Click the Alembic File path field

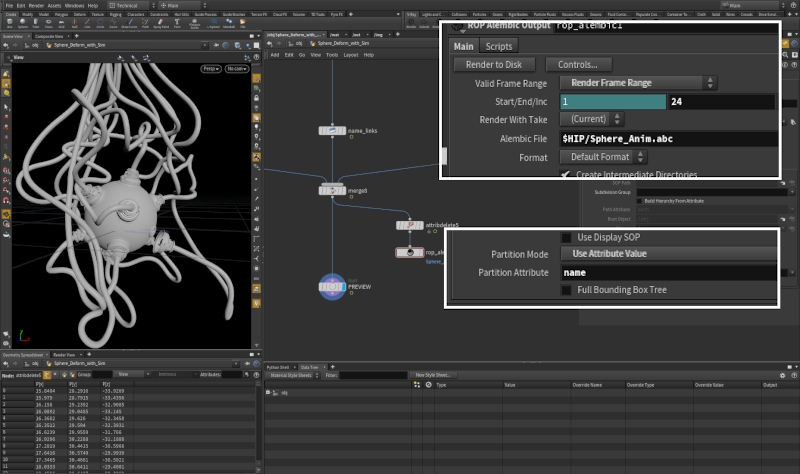point(667,139)
